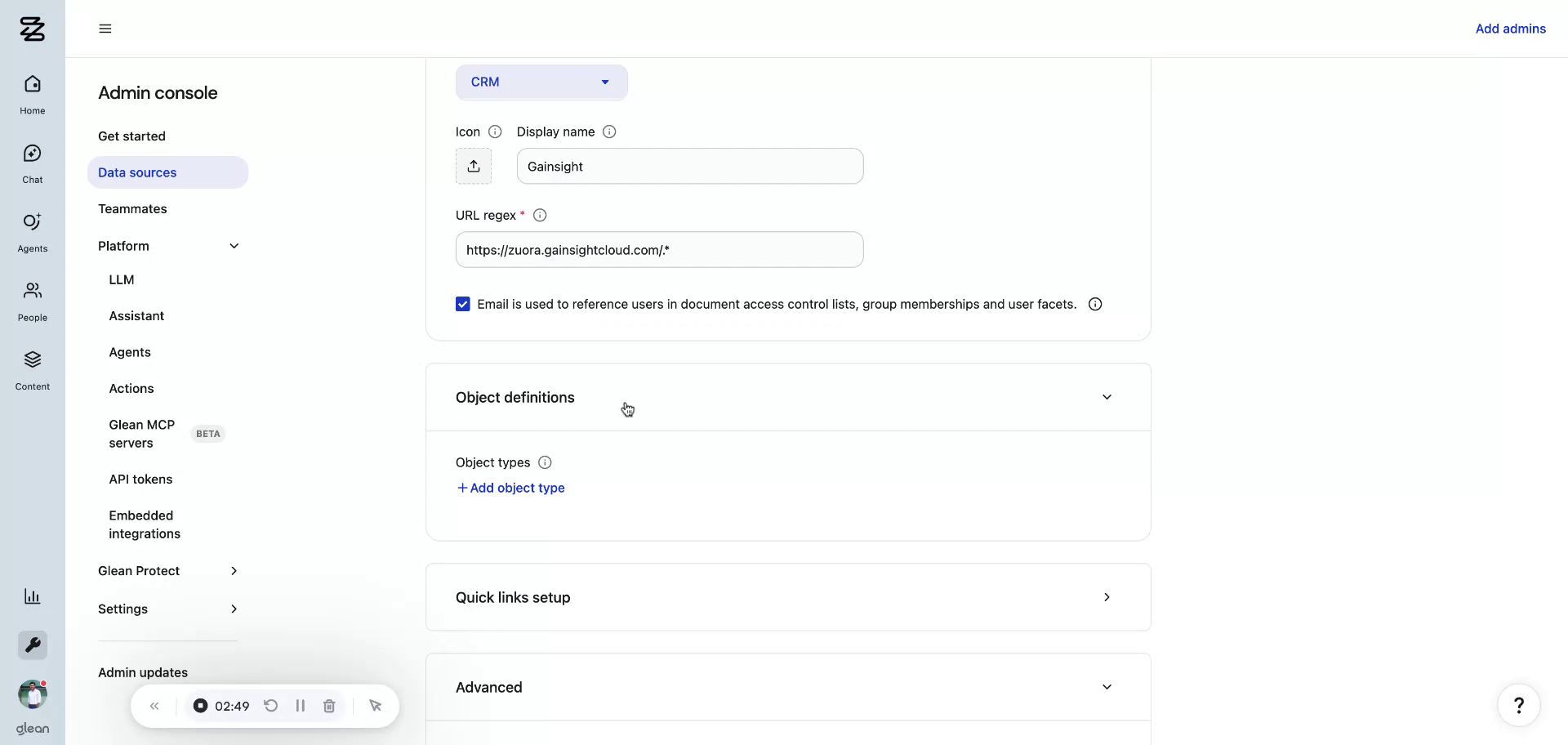Open the analytics bar chart icon
This screenshot has width=1568, height=745.
pos(32,596)
